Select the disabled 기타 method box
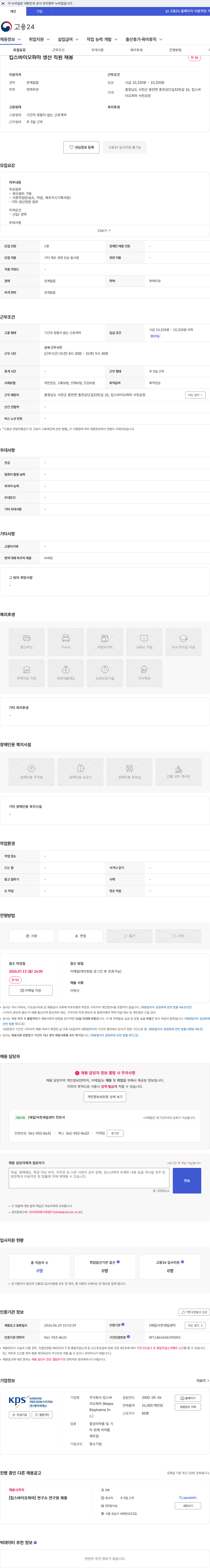The height and width of the screenshot is (1568, 210). [178, 936]
